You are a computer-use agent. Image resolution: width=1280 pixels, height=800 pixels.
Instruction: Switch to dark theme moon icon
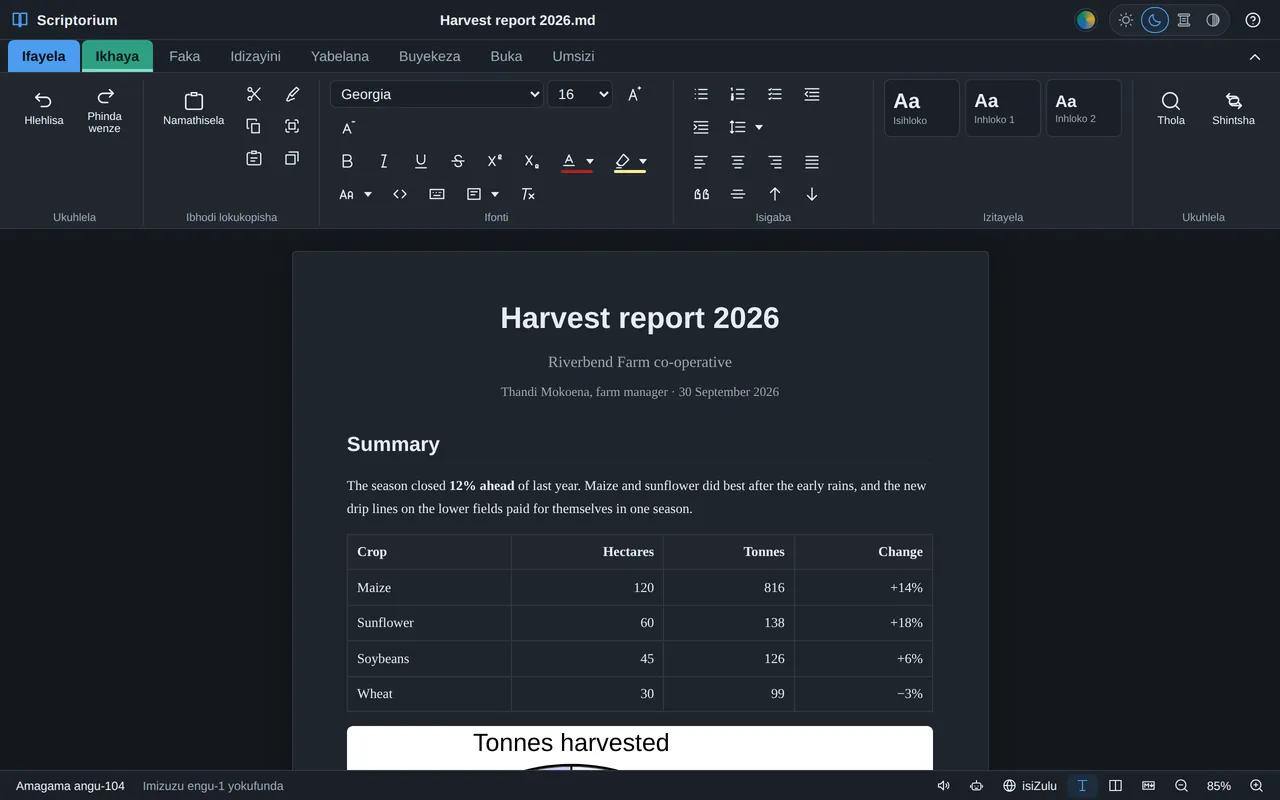(x=1155, y=20)
